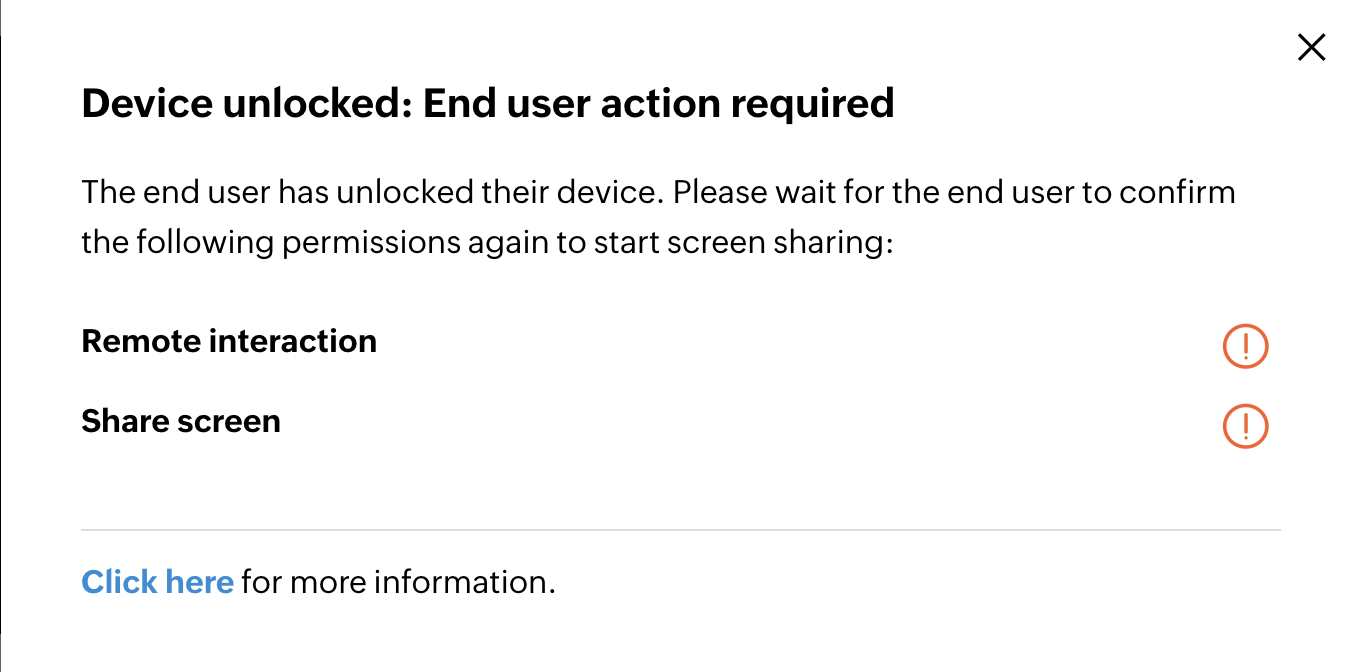
Task: Click "End user action required" in the heading
Action: [x=658, y=103]
